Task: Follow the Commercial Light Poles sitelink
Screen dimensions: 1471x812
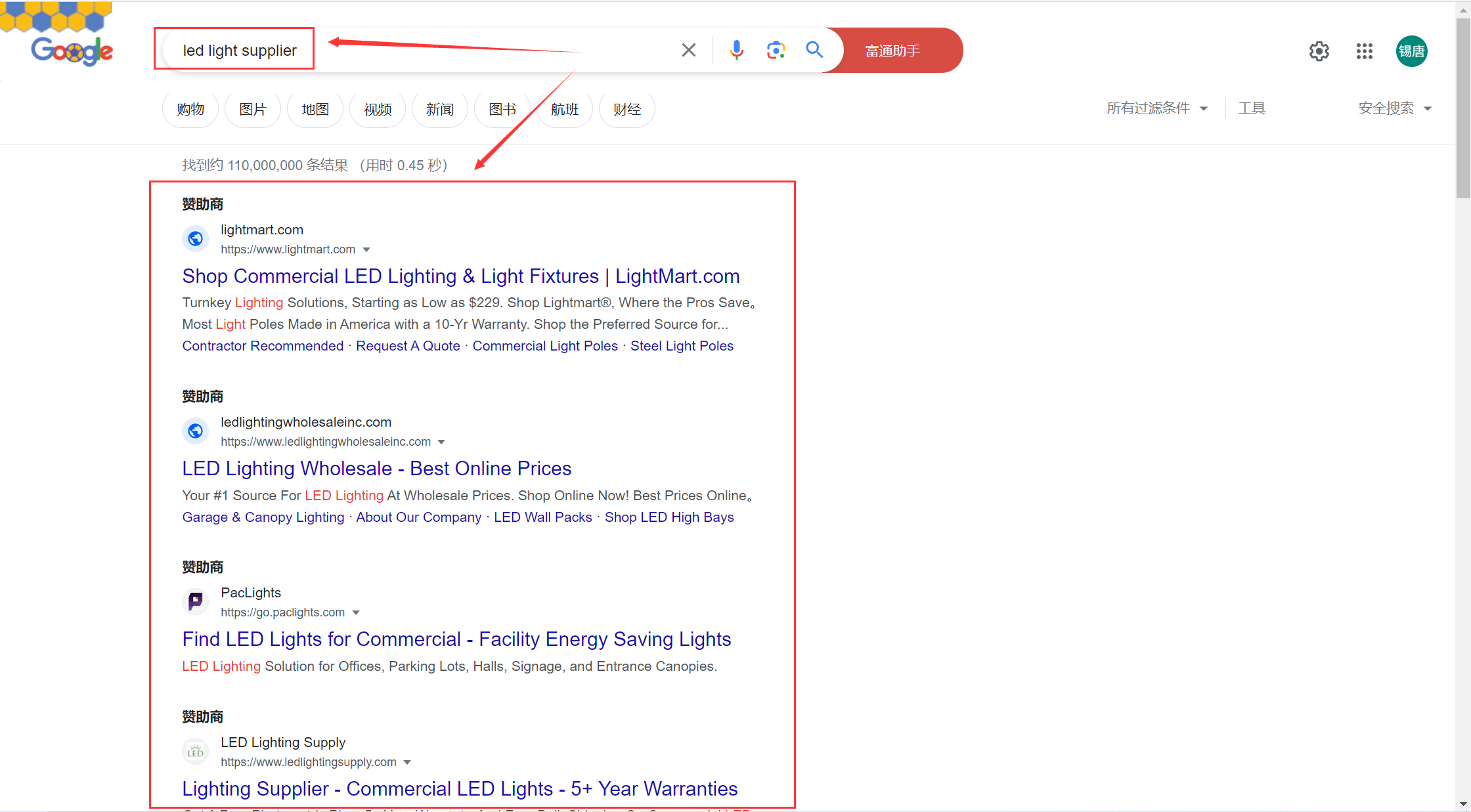Action: pyautogui.click(x=545, y=346)
